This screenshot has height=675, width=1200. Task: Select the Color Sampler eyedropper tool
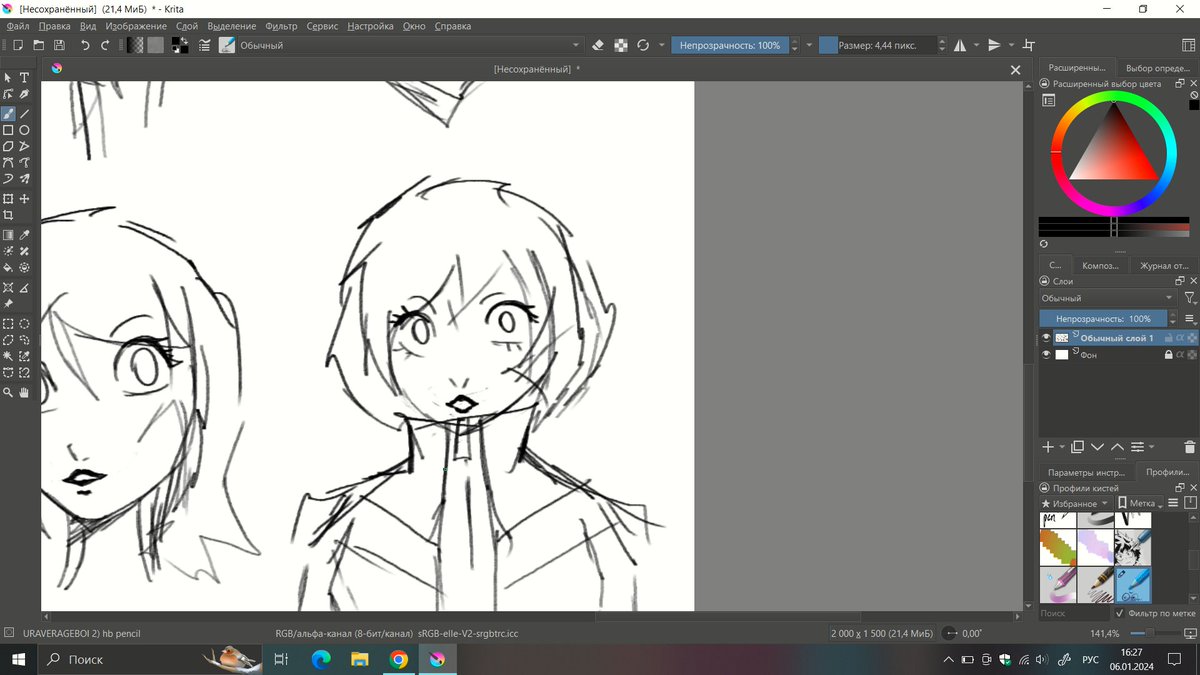click(x=24, y=235)
